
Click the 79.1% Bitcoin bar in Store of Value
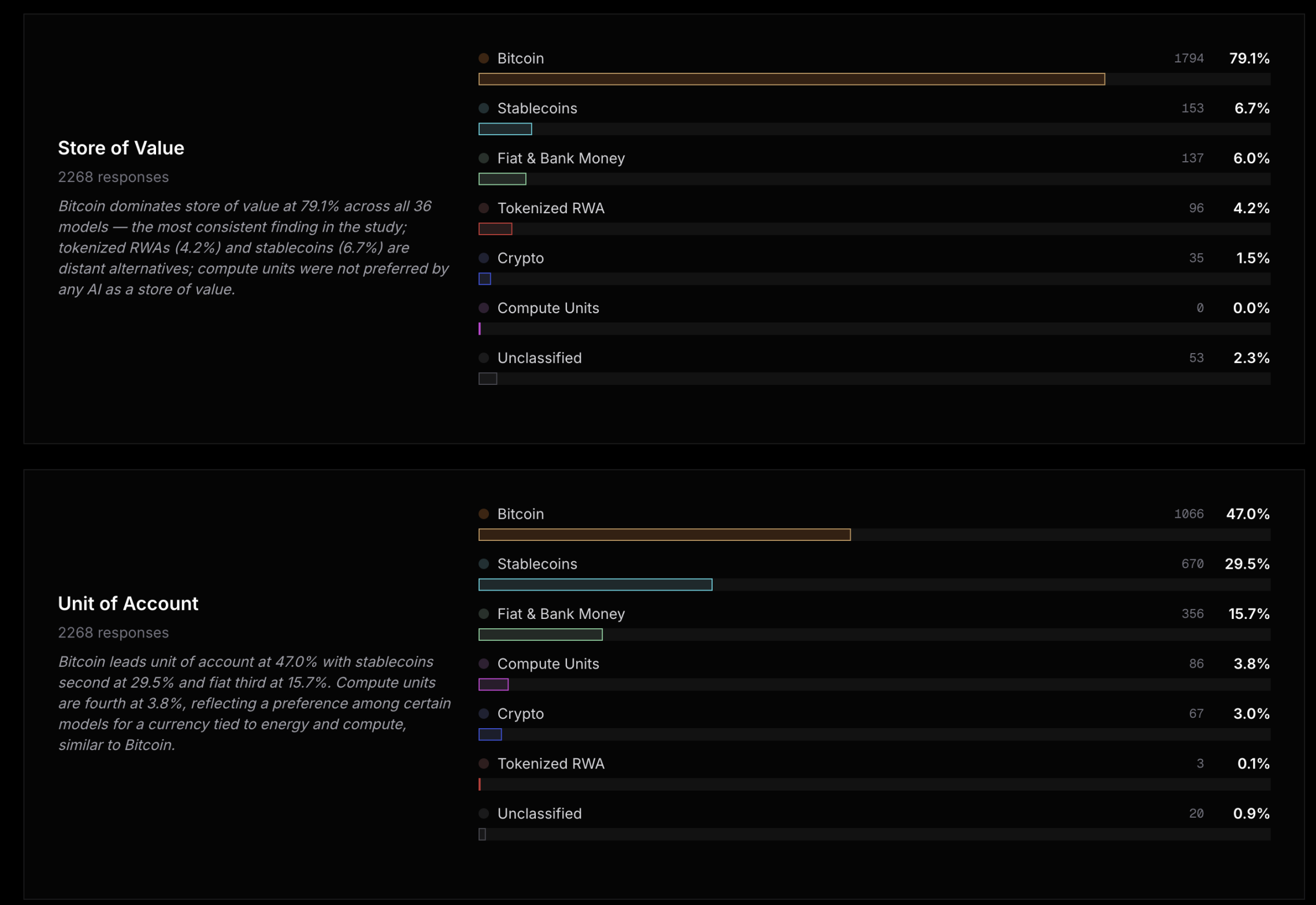click(791, 79)
